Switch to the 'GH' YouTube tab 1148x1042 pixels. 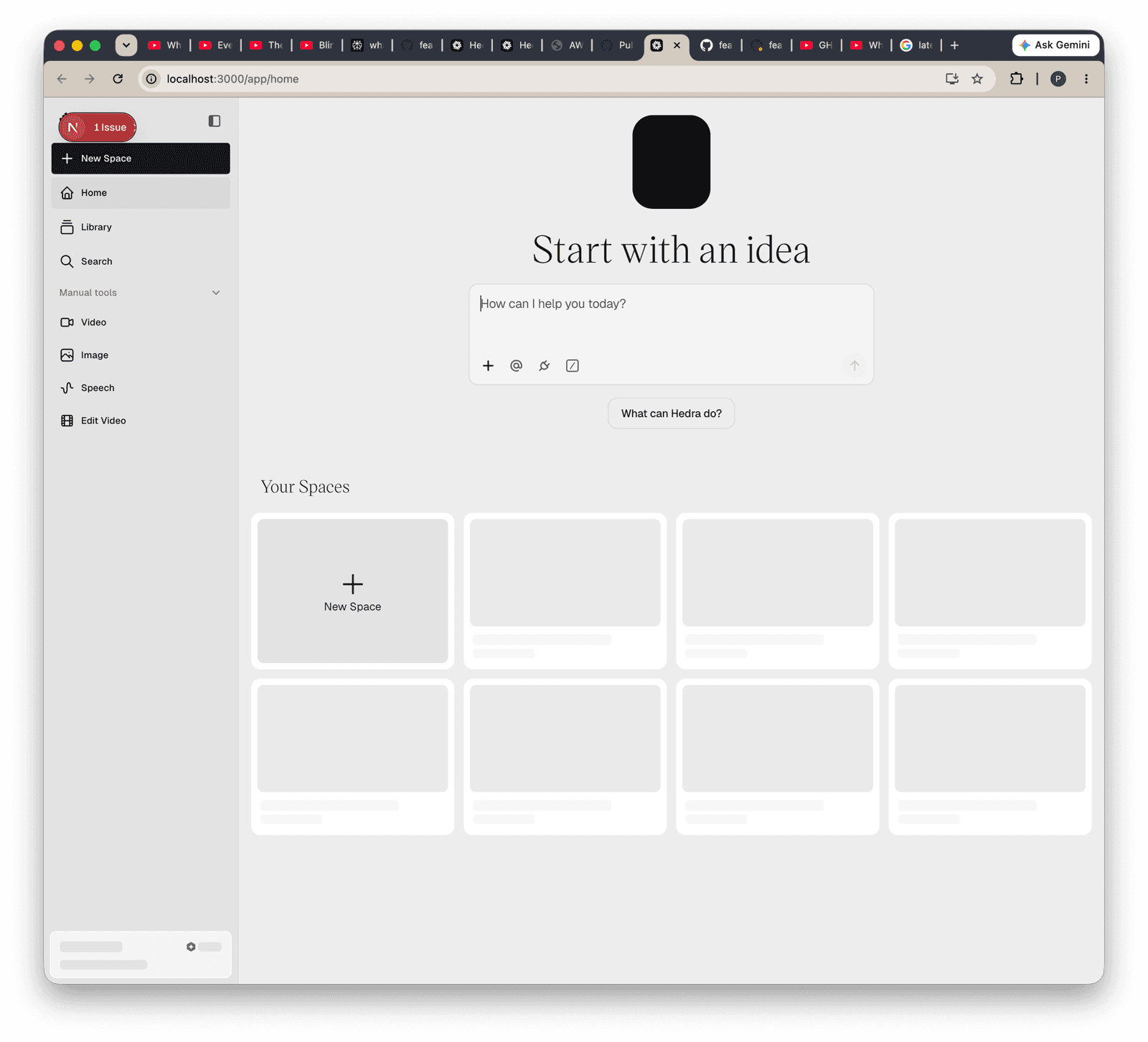(816, 45)
